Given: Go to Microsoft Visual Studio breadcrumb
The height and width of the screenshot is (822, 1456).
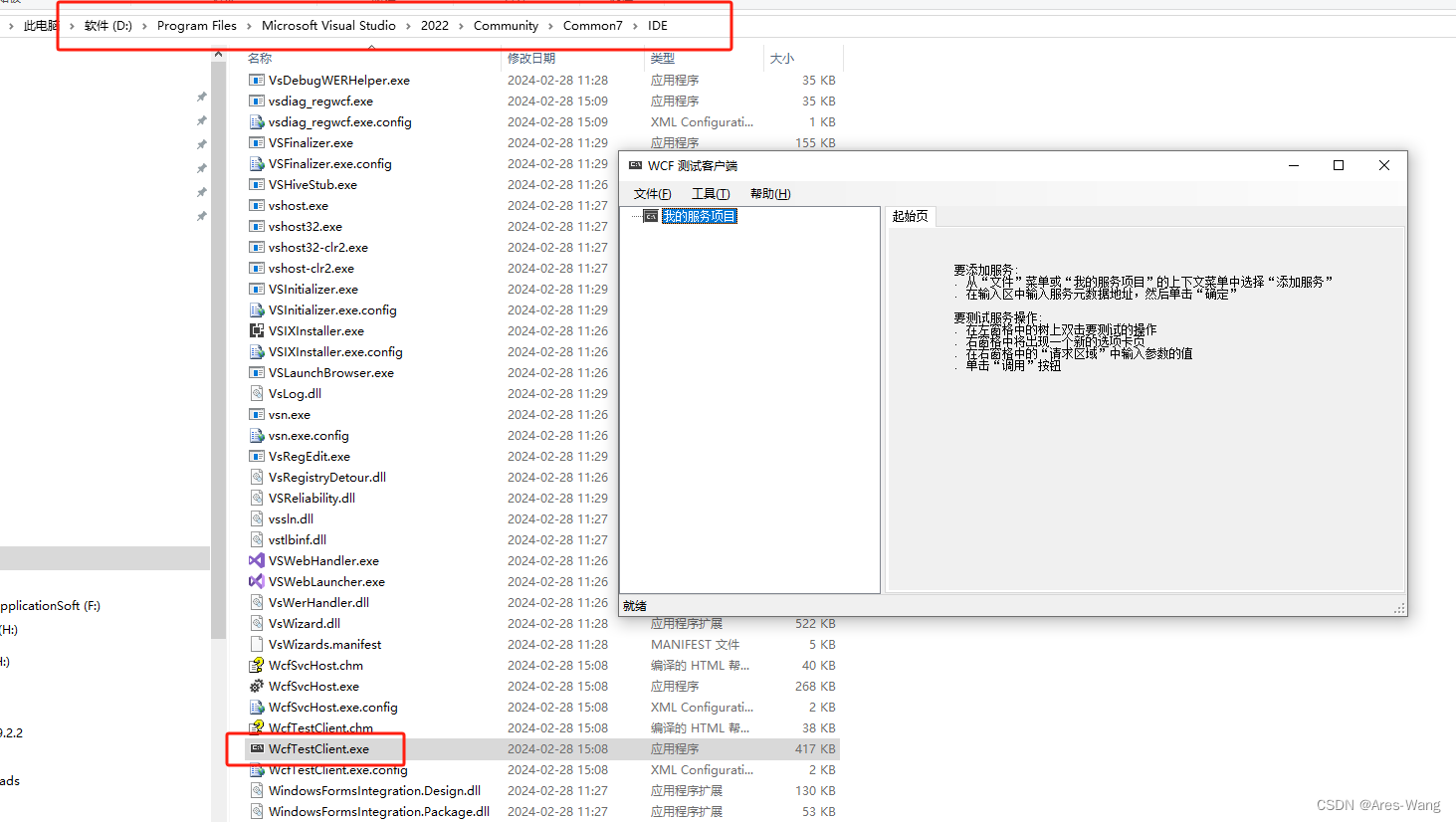Looking at the screenshot, I should 328,26.
